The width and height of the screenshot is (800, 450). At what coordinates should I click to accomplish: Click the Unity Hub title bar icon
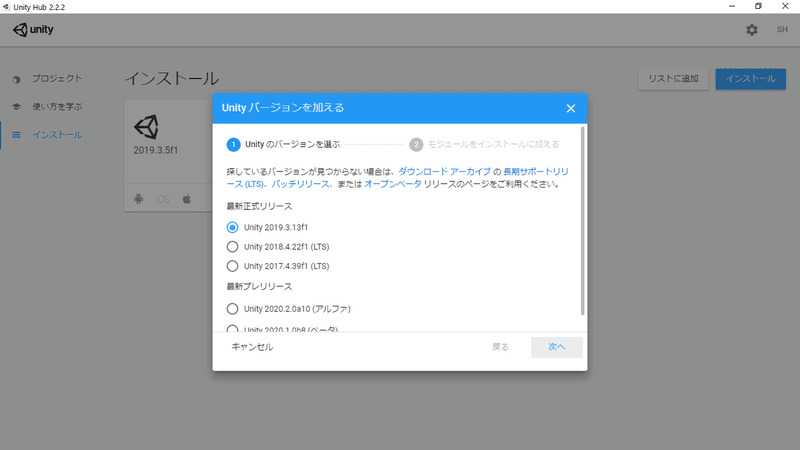click(x=6, y=7)
